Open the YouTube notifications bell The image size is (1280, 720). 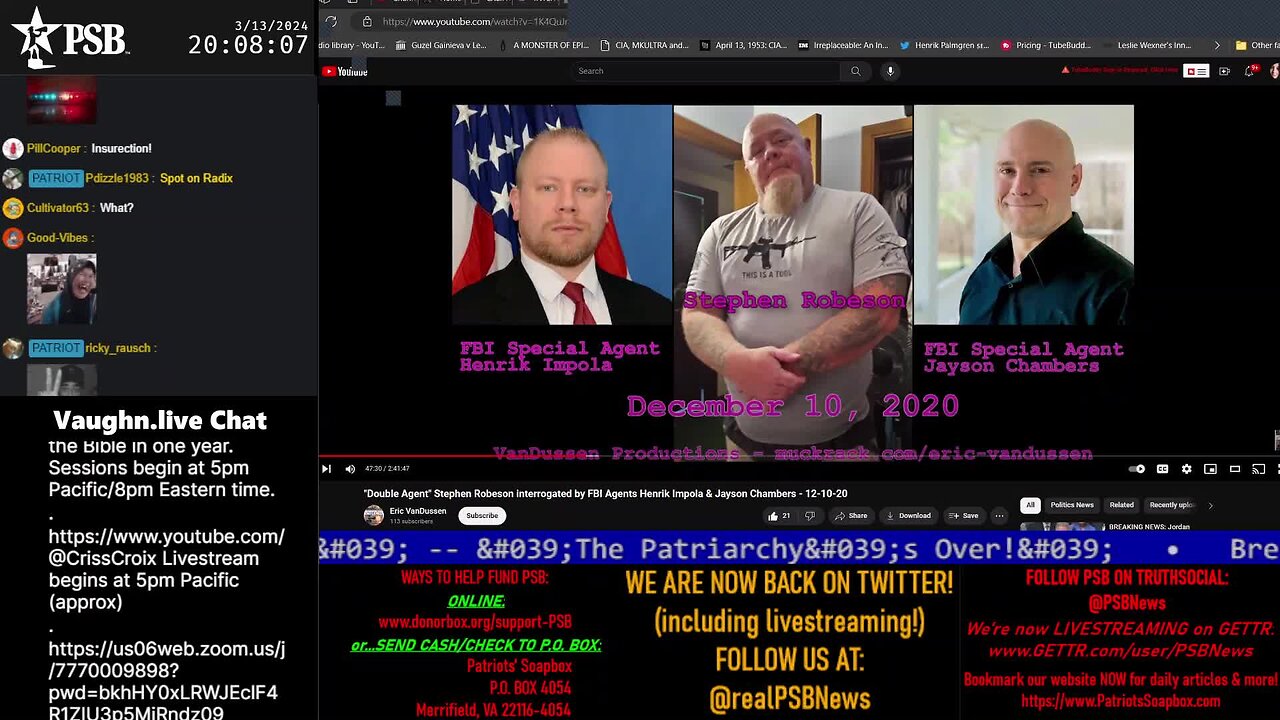(x=1250, y=71)
